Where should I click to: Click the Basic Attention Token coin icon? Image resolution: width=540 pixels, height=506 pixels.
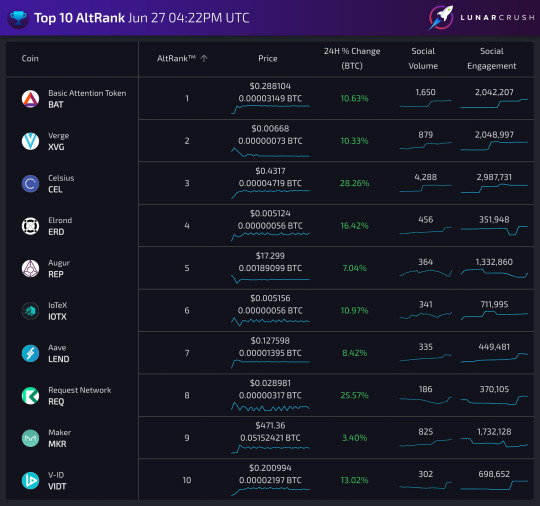pyautogui.click(x=30, y=99)
